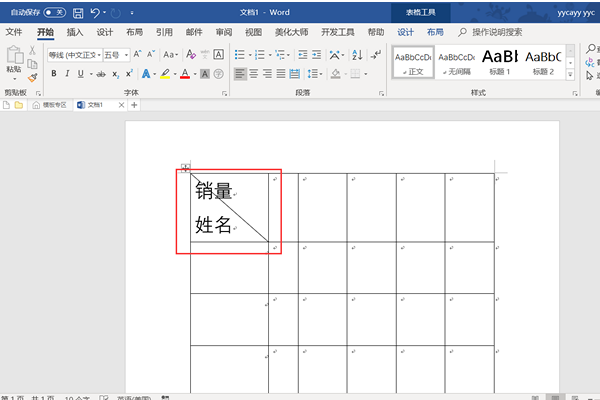Toggle Underline formatting
Image resolution: width=600 pixels, height=400 pixels.
(80, 73)
